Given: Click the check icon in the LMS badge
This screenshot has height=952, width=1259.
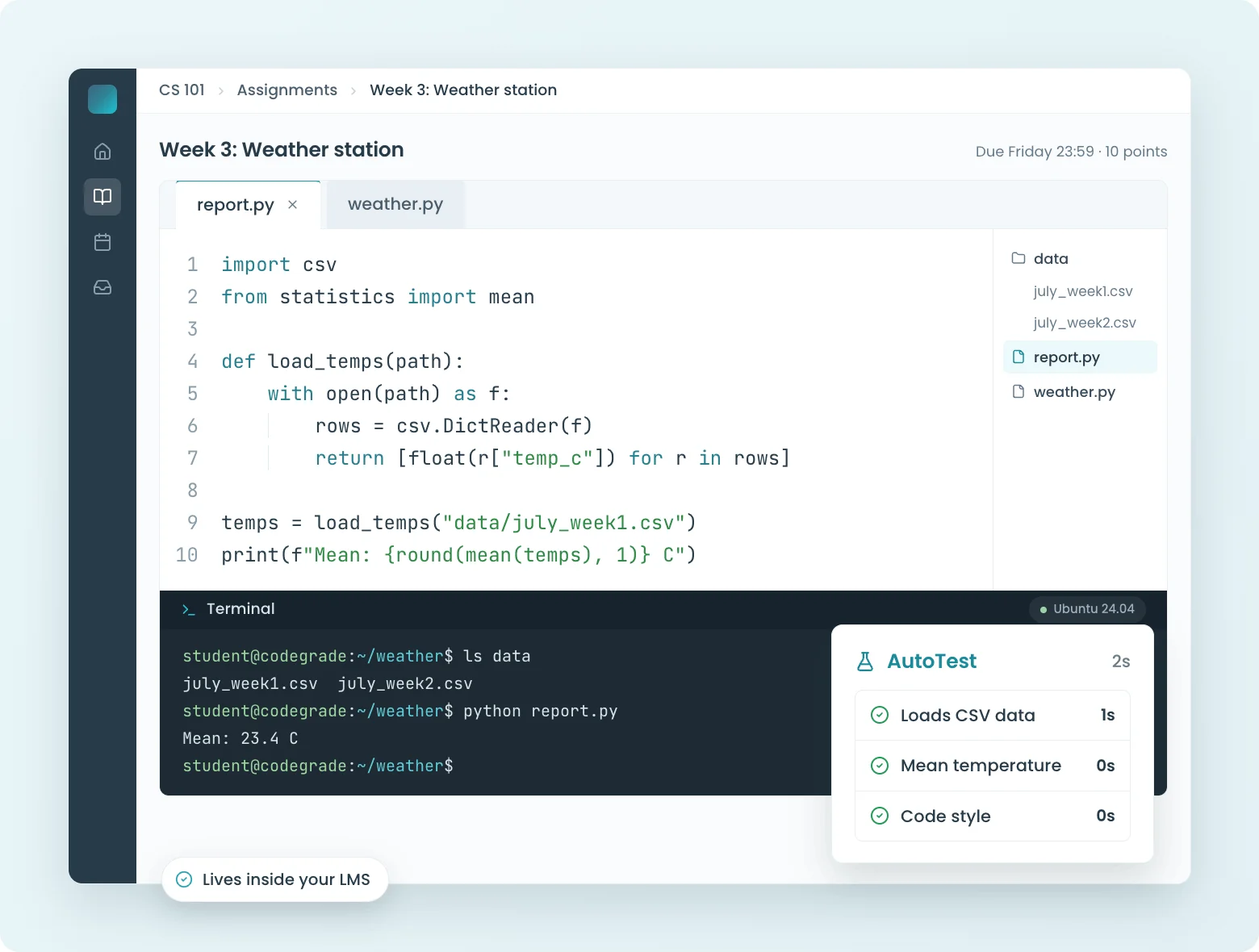Looking at the screenshot, I should (x=184, y=879).
